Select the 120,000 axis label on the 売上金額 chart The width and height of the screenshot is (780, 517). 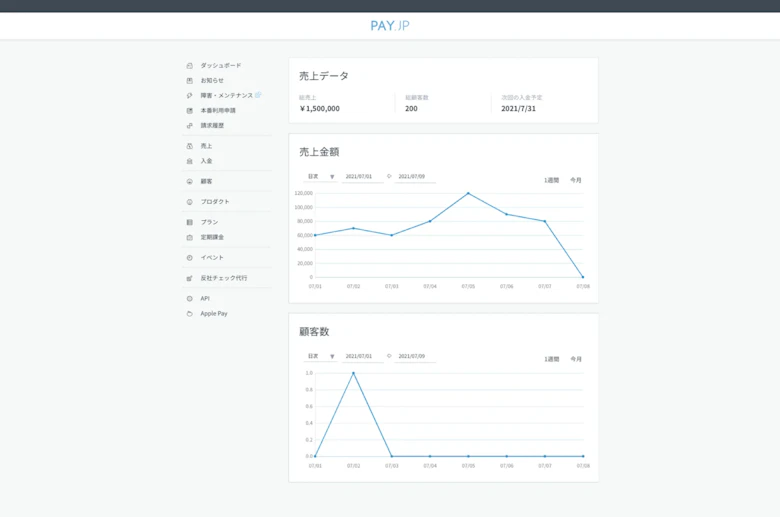pos(303,193)
